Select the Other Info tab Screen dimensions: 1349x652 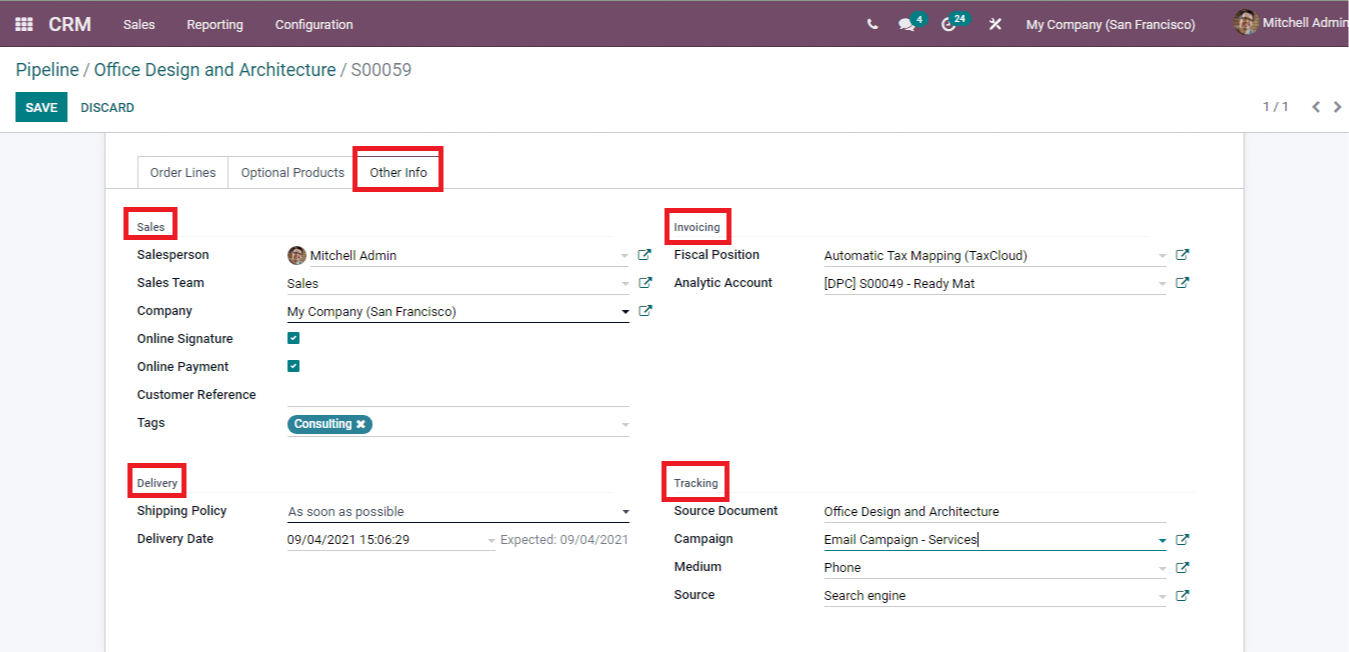tap(398, 172)
